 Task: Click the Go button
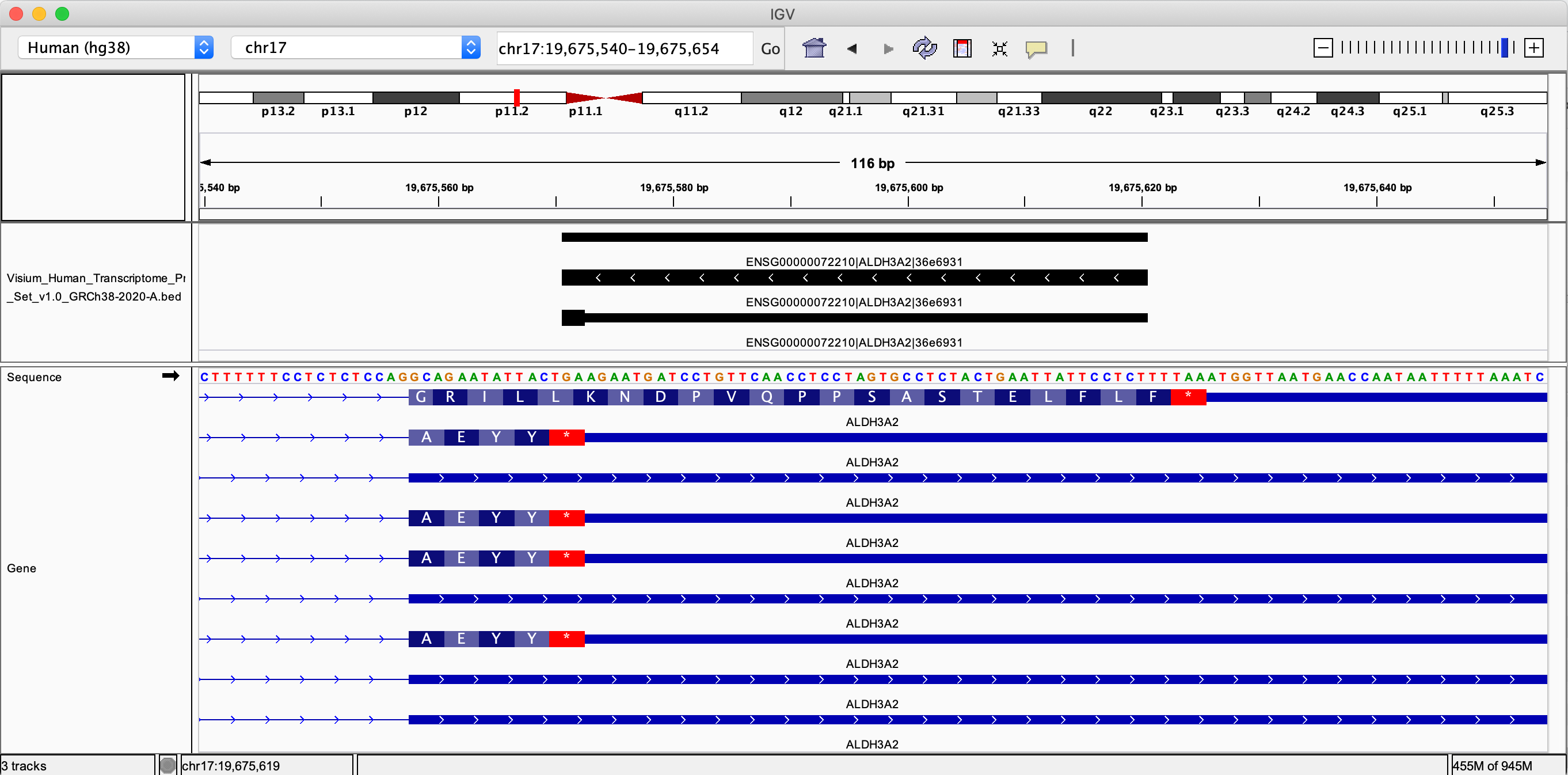[770, 49]
